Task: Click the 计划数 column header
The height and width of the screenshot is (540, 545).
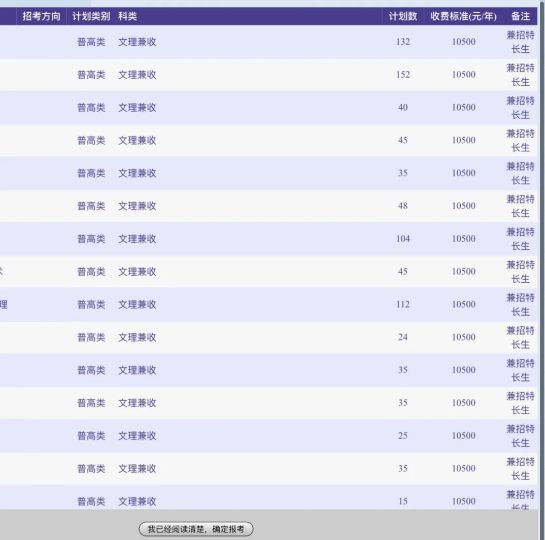Action: pos(403,16)
